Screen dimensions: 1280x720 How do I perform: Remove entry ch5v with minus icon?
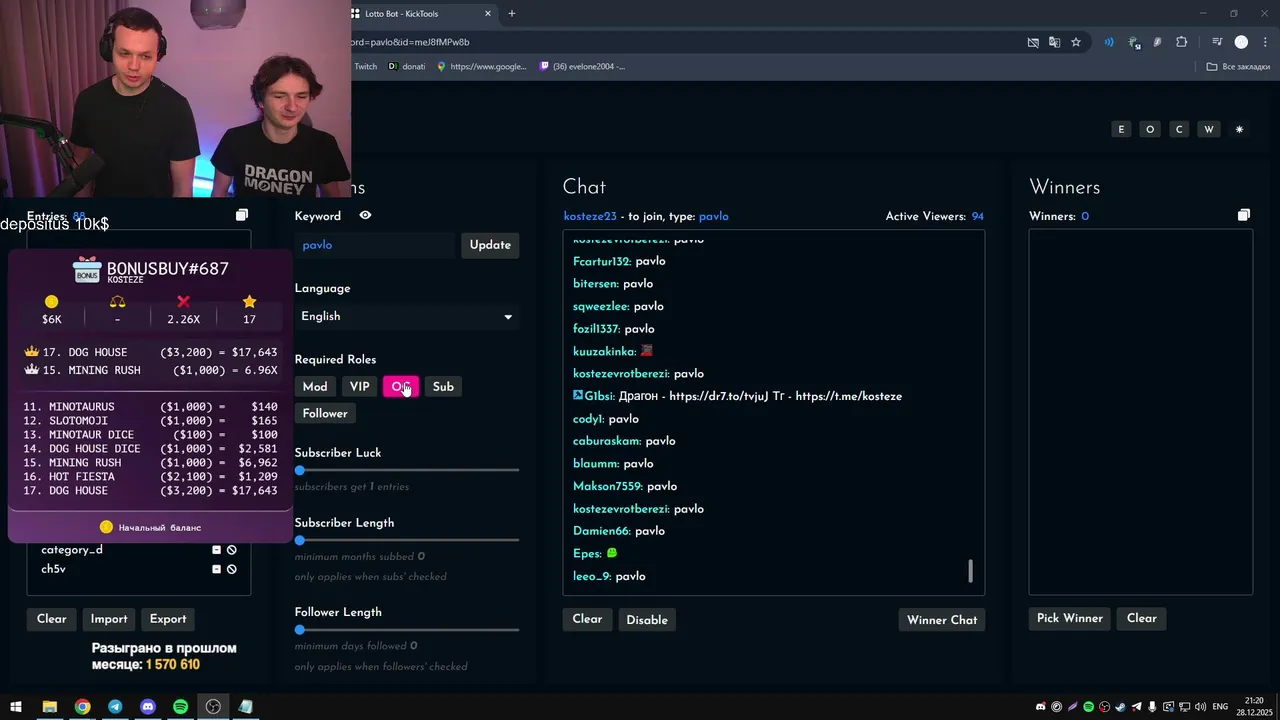(216, 569)
